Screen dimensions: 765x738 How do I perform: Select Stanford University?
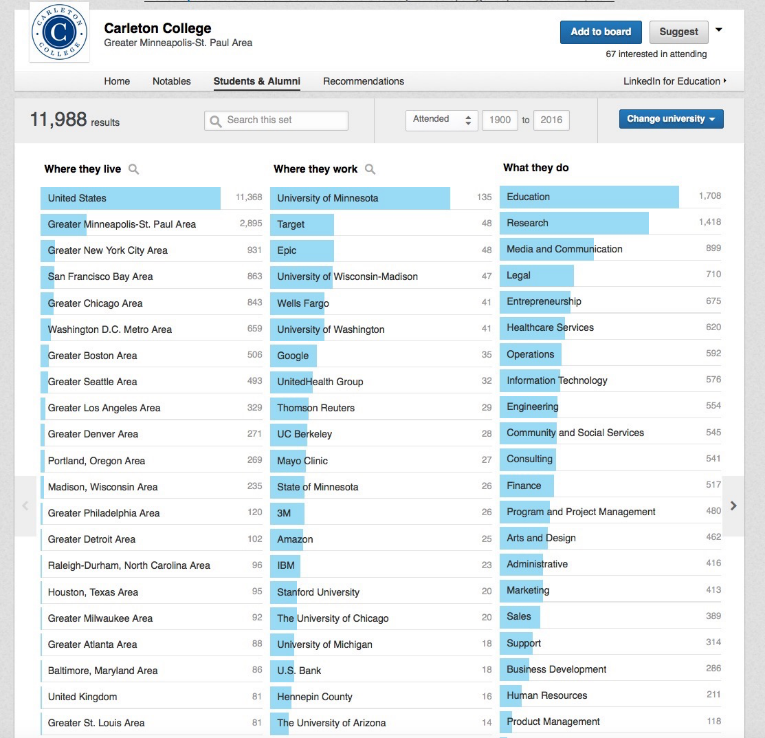tap(381, 592)
